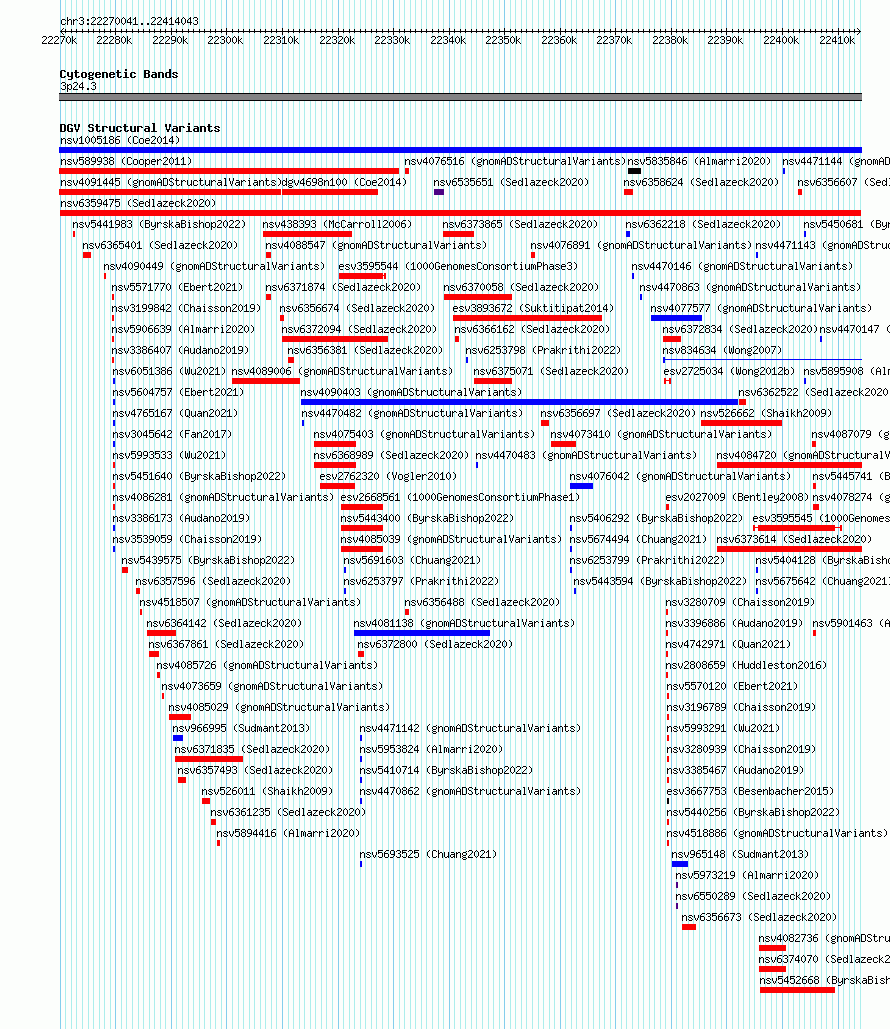Click the nsv526662 red variant bar
Image resolution: width=890 pixels, height=1029 pixels.
click(x=741, y=423)
